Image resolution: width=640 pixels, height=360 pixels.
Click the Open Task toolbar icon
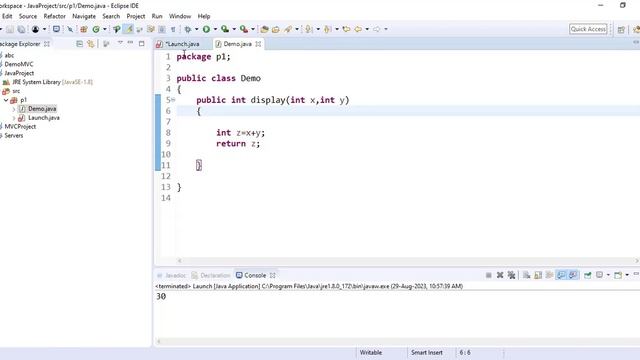(276, 29)
